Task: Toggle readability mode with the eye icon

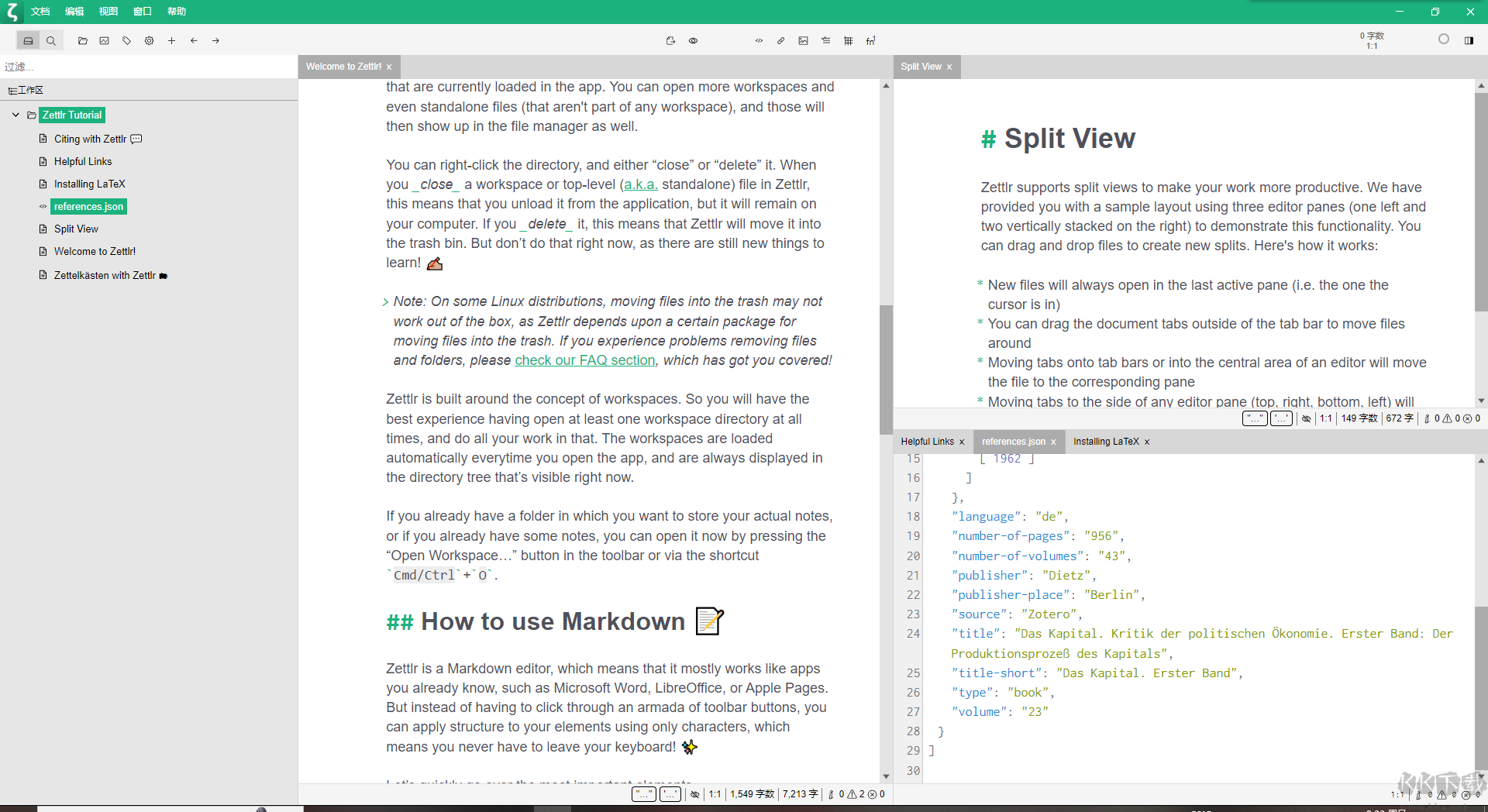Action: [x=693, y=41]
